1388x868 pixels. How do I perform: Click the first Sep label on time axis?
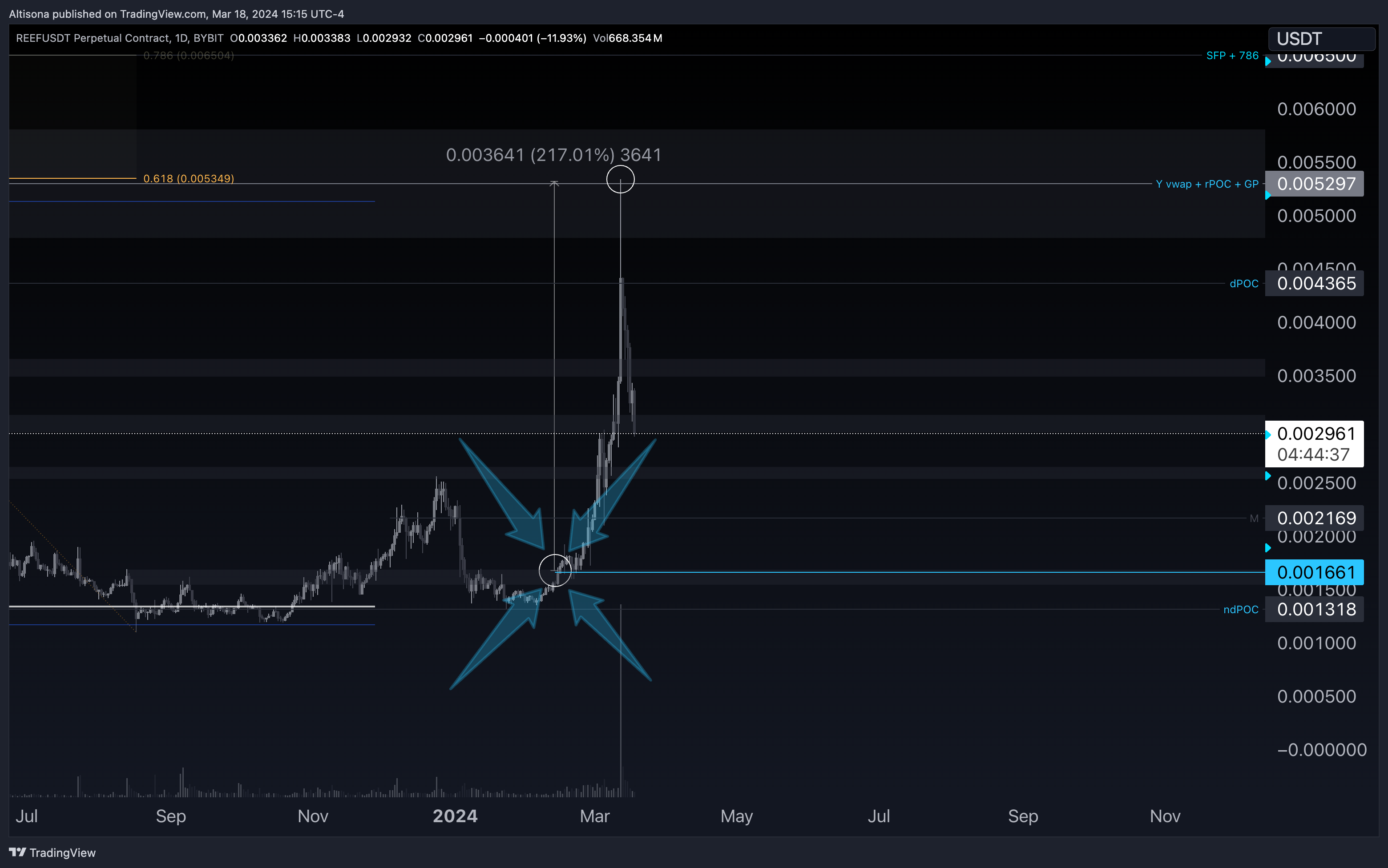pos(170,816)
